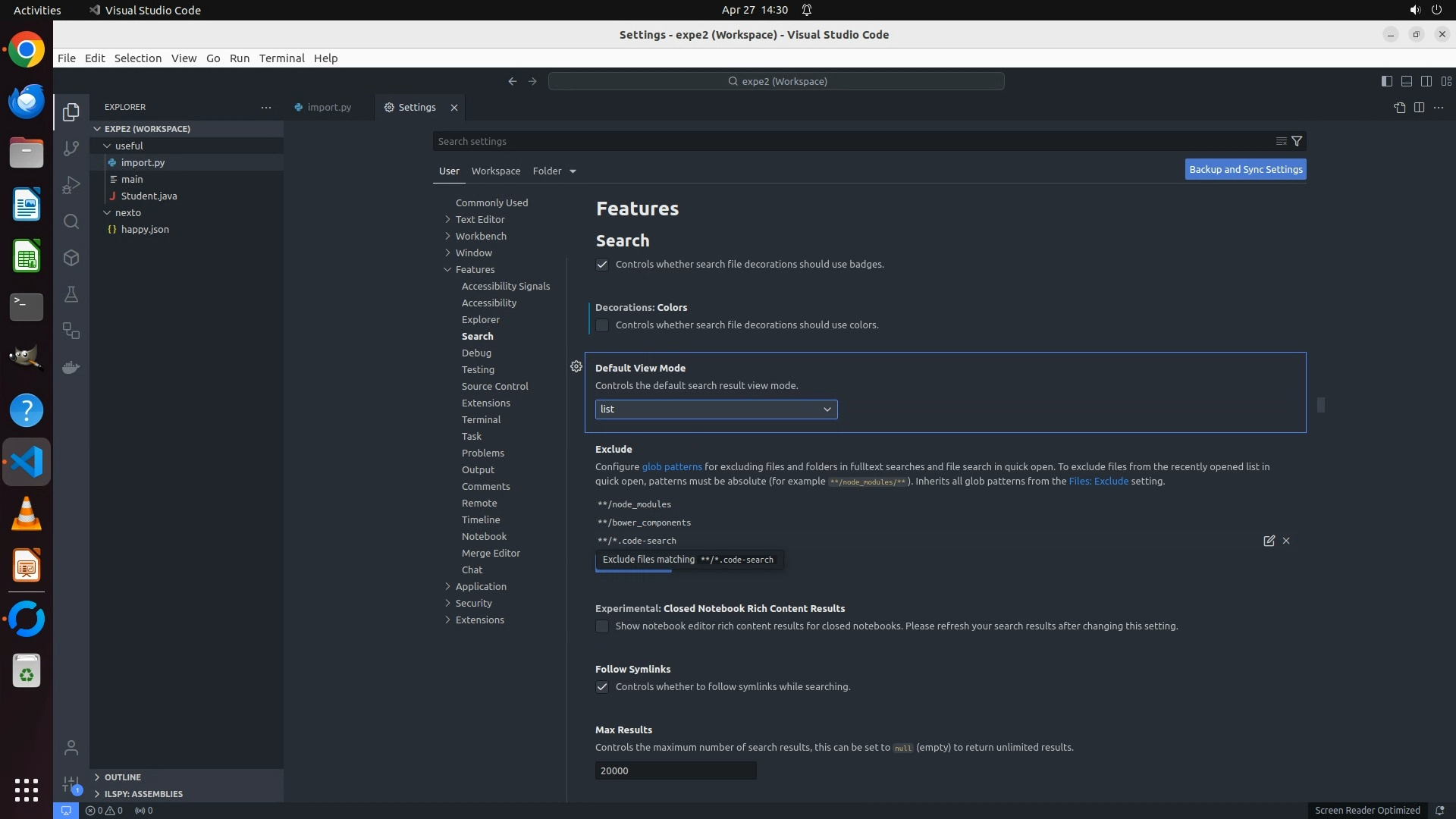
Task: Disable the Follow Symlinks checkbox
Action: [x=602, y=687]
